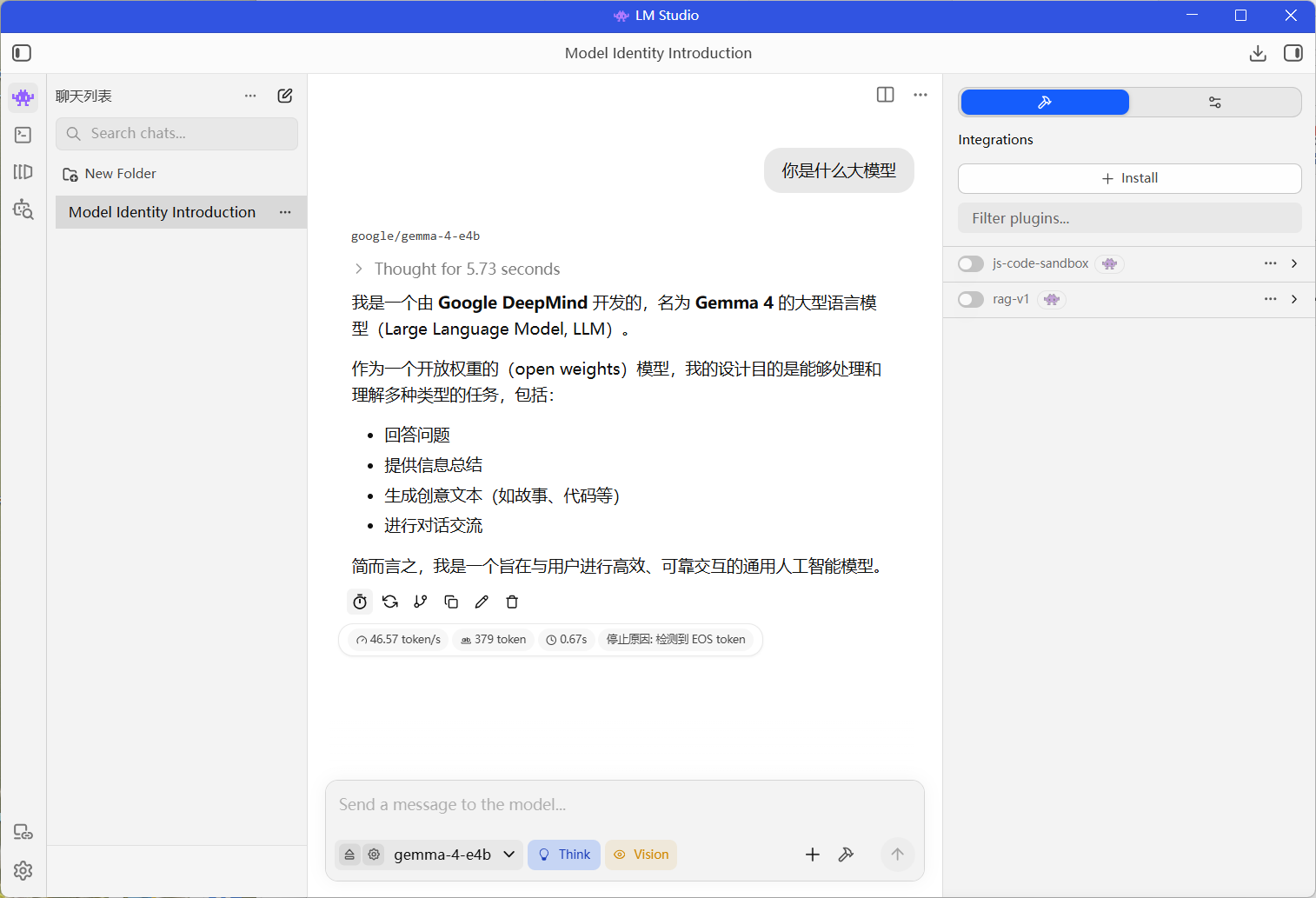This screenshot has width=1316, height=898.
Task: Toggle the right sidebar panel icon
Action: (1293, 53)
